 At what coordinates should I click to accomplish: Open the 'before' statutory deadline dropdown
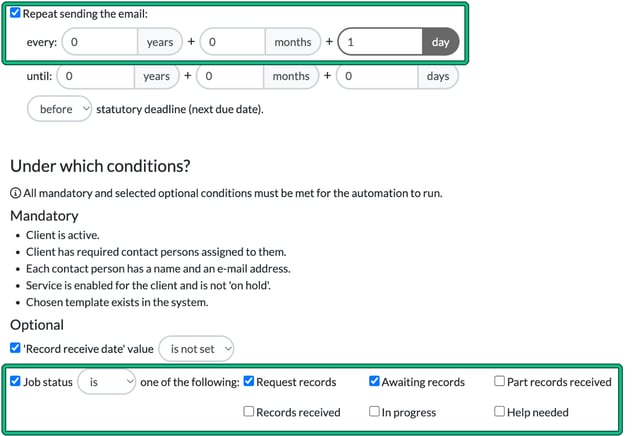coord(59,109)
